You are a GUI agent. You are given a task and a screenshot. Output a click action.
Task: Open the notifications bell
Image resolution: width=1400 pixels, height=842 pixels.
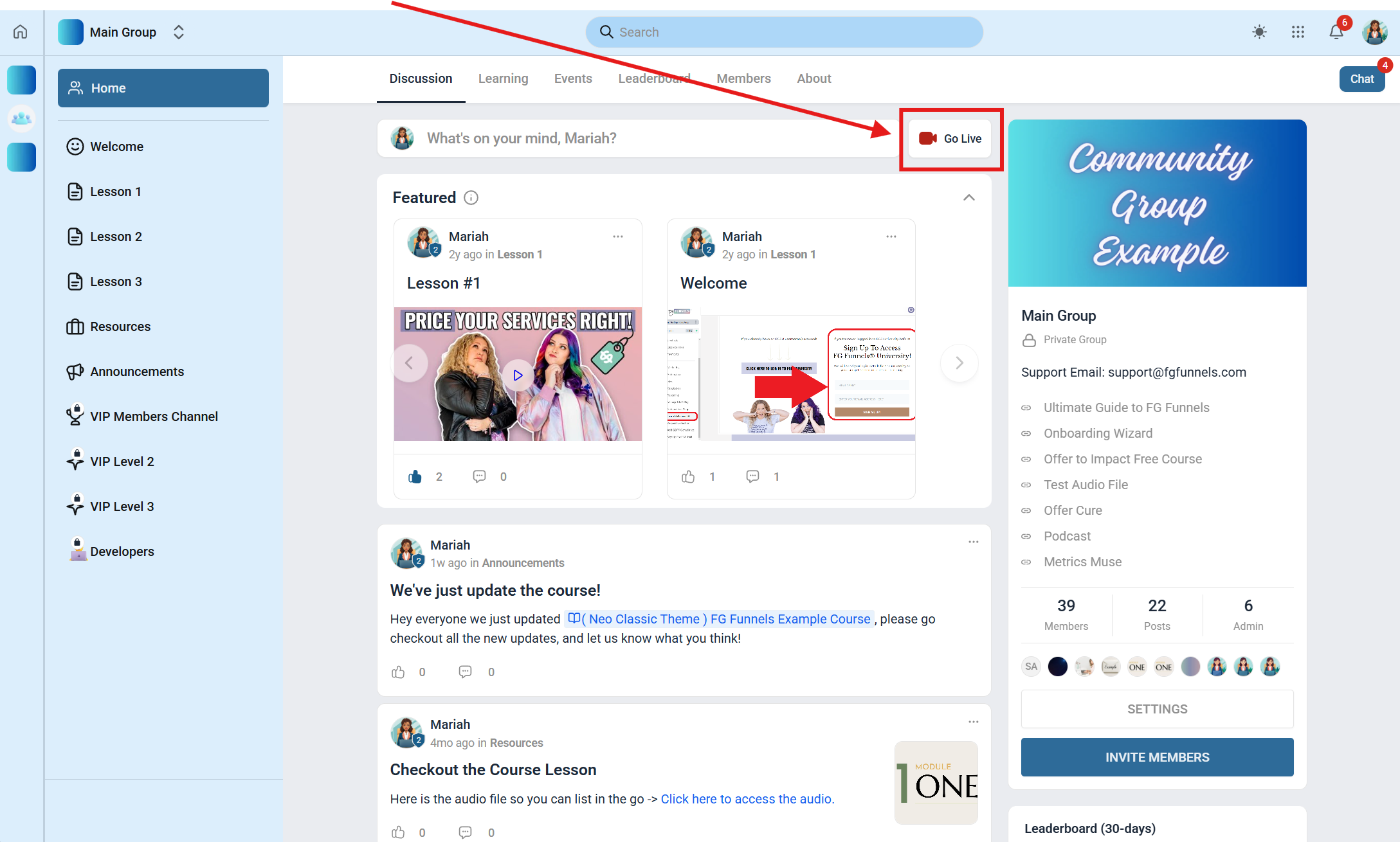click(x=1336, y=32)
